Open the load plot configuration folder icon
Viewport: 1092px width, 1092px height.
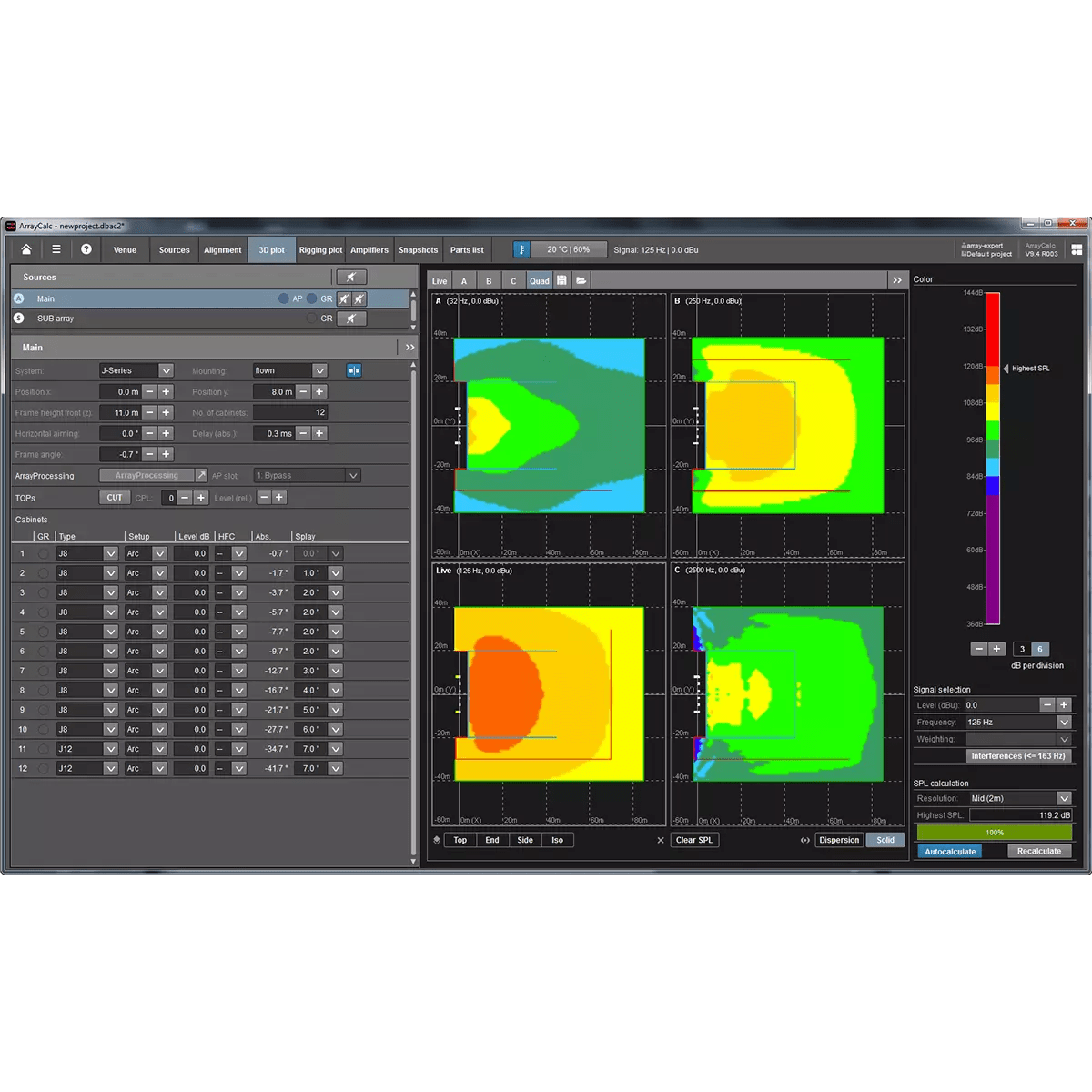click(581, 280)
